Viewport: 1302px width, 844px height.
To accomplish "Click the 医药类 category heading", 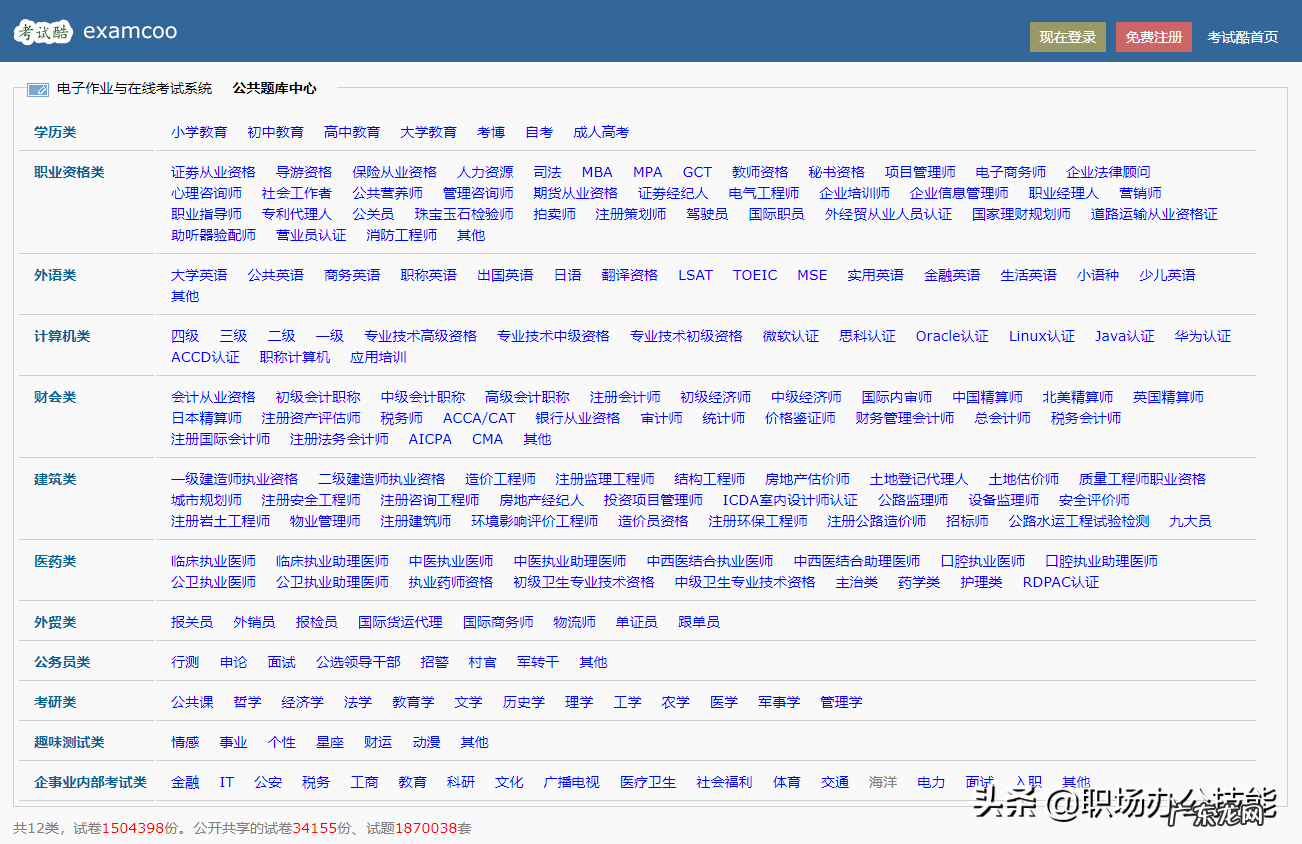I will (55, 561).
